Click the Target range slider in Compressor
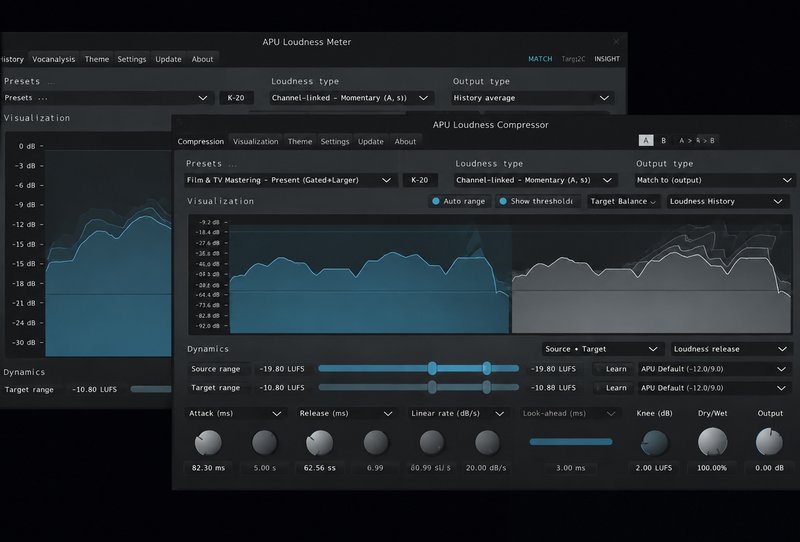Viewport: 800px width, 542px height. (418, 387)
